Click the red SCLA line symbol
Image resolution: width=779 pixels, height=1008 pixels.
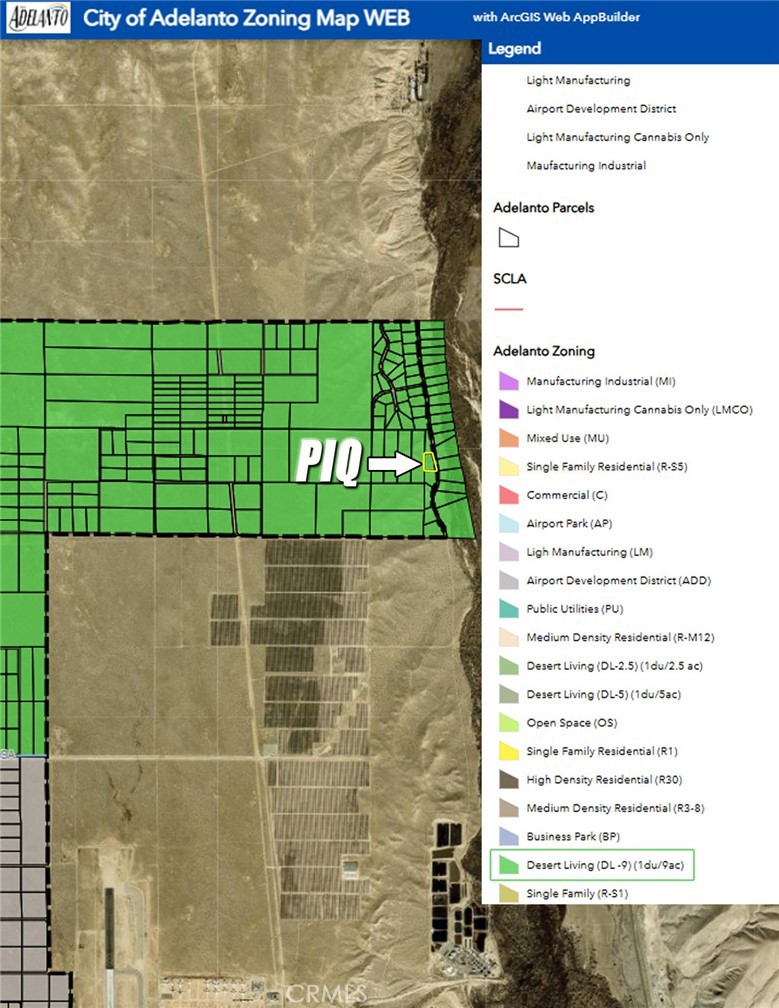(508, 309)
